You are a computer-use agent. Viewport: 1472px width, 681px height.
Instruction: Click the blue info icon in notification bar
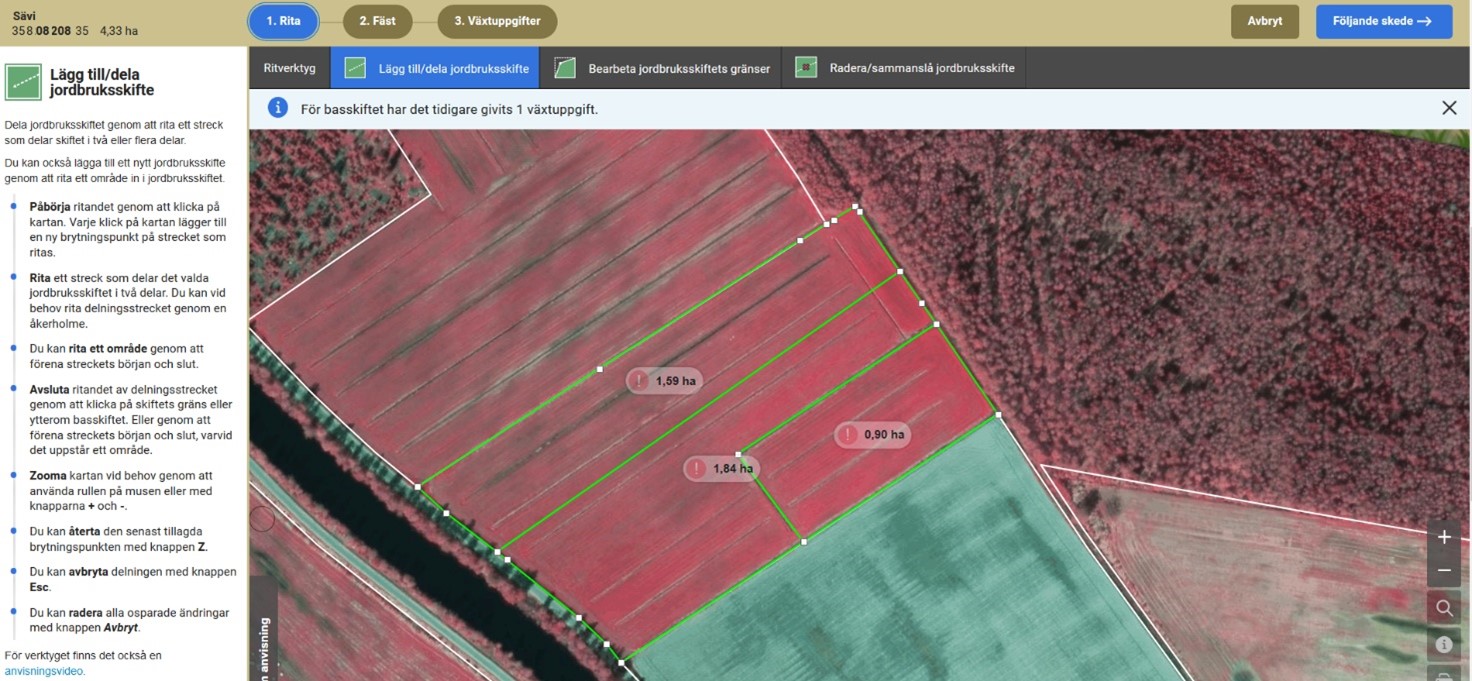tap(278, 108)
